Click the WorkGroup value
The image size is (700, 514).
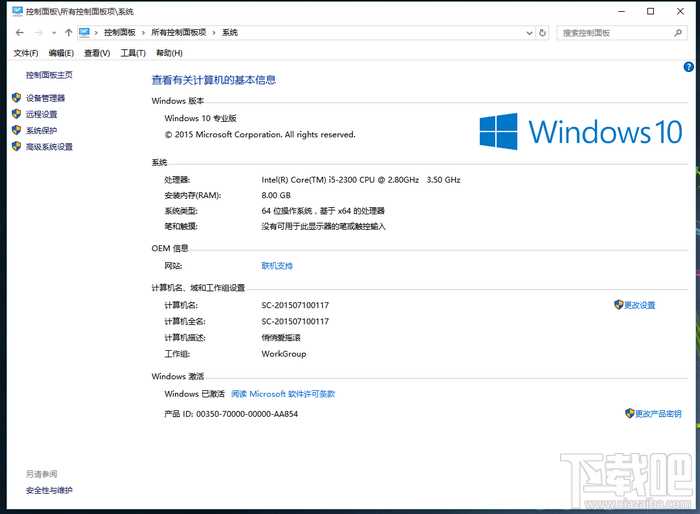pos(284,354)
